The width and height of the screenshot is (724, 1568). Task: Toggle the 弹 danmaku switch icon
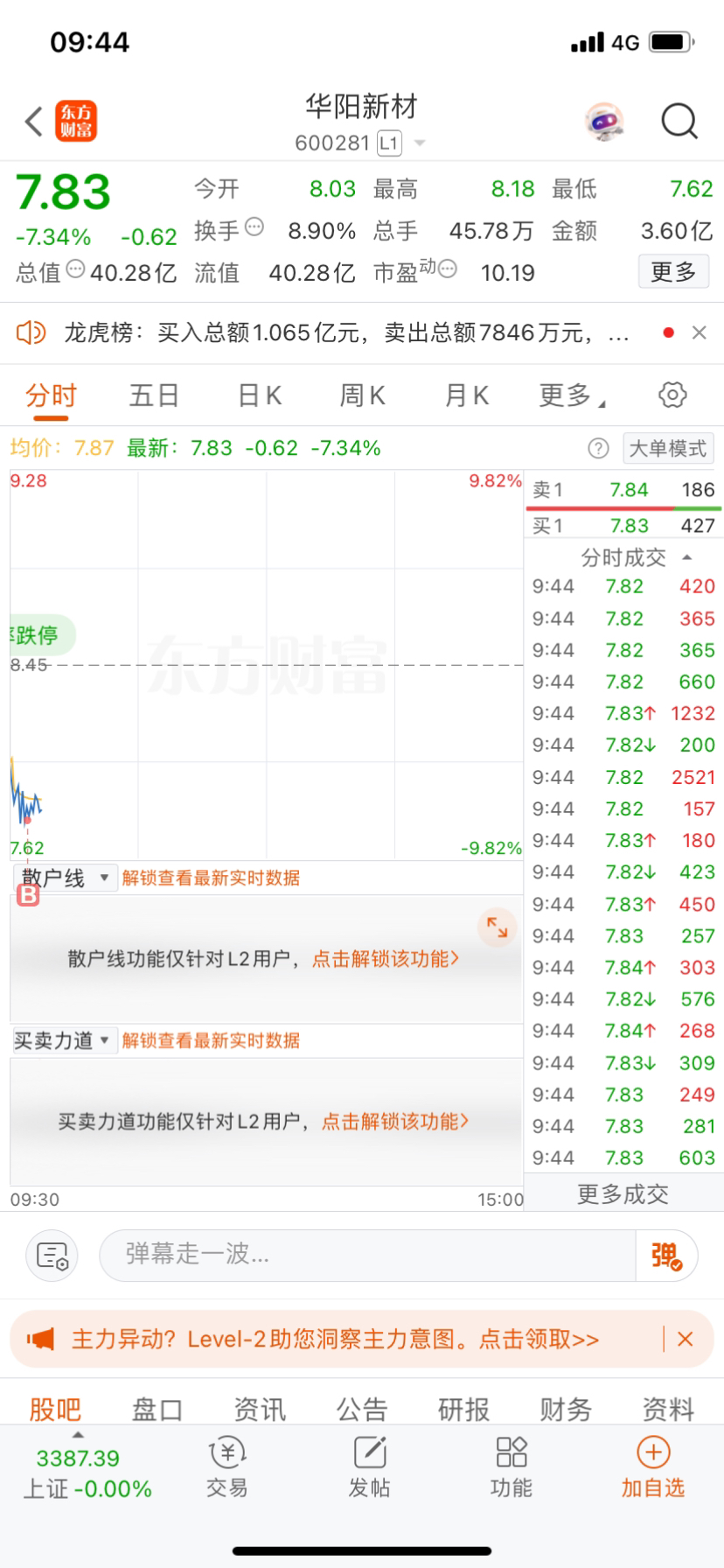point(666,1256)
